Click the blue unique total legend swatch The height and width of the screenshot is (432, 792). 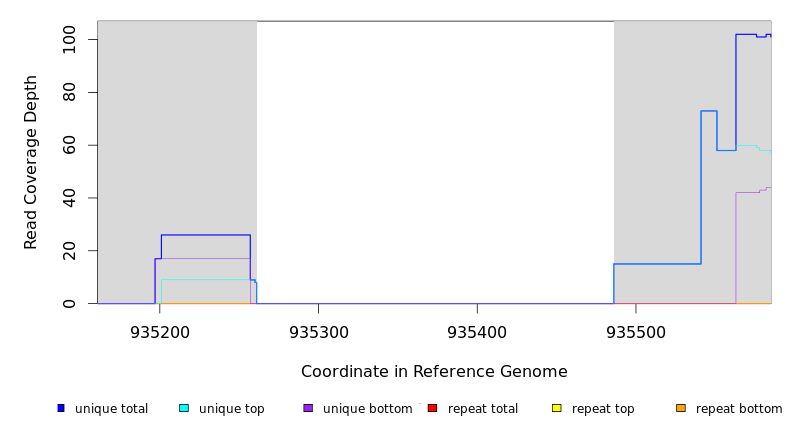tap(61, 408)
